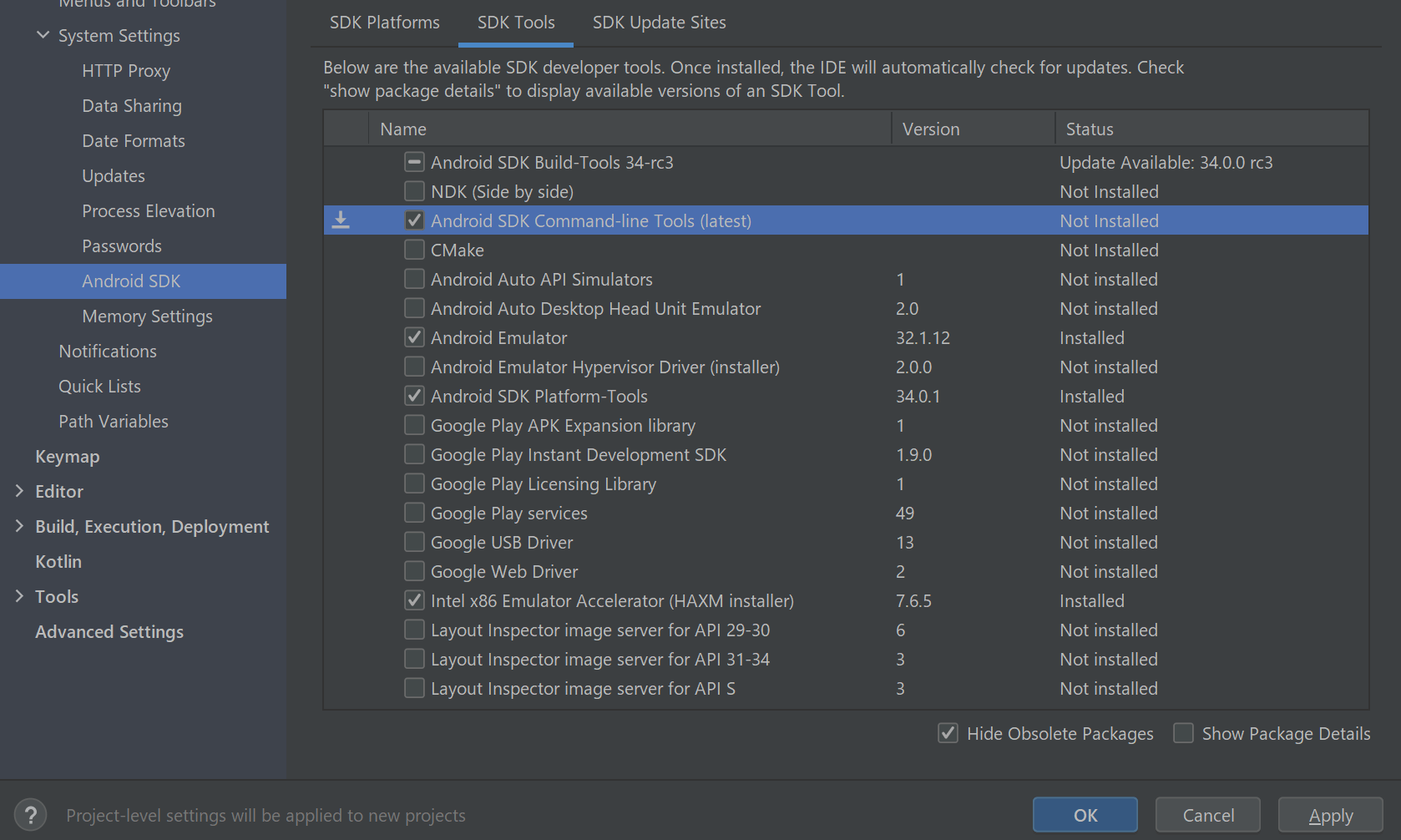
Task: Switch to the SDK Platforms tab
Action: [x=384, y=23]
